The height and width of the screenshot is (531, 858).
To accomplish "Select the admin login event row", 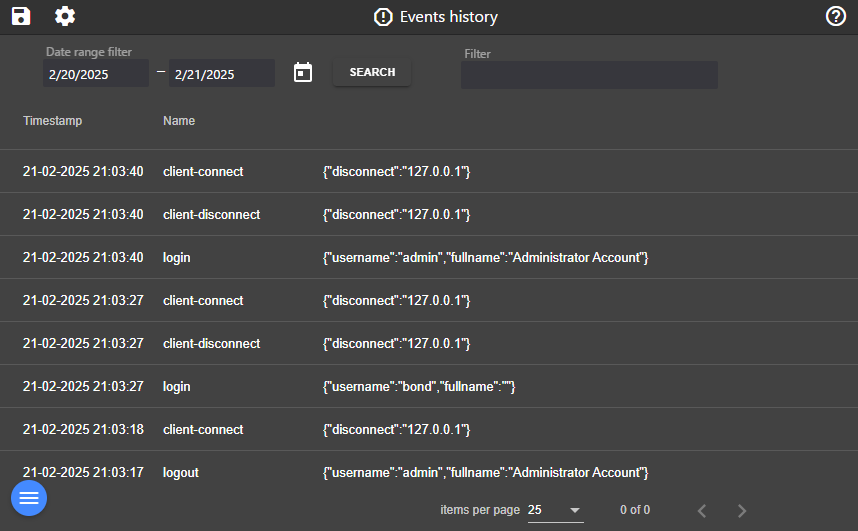I will pos(429,258).
